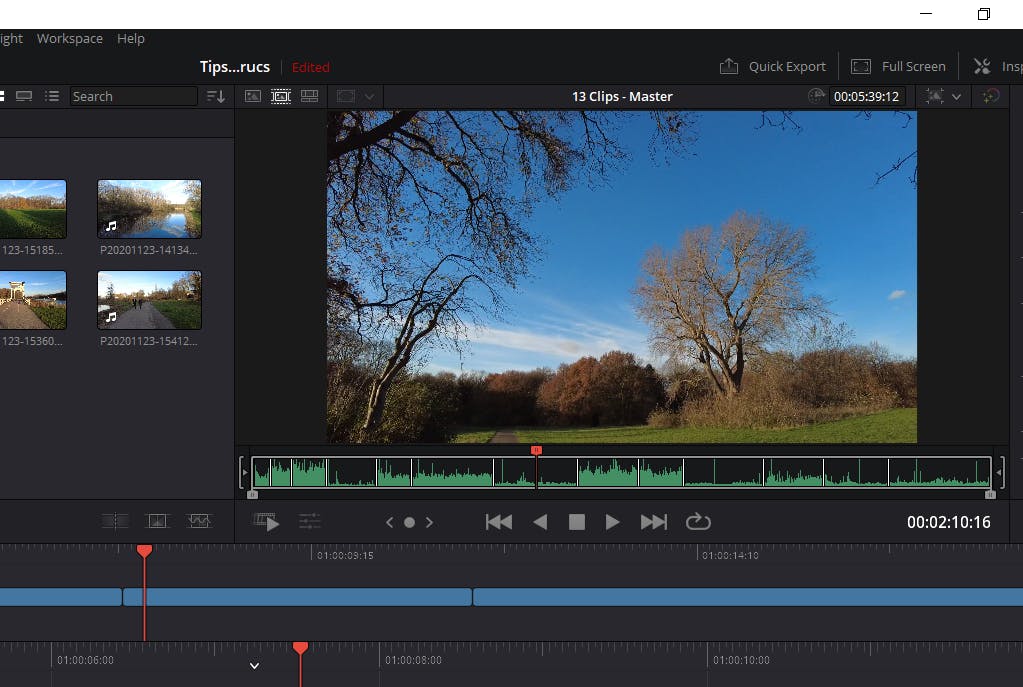Viewport: 1023px width, 687px height.
Task: Expand the bypass options chevron
Action: point(956,97)
